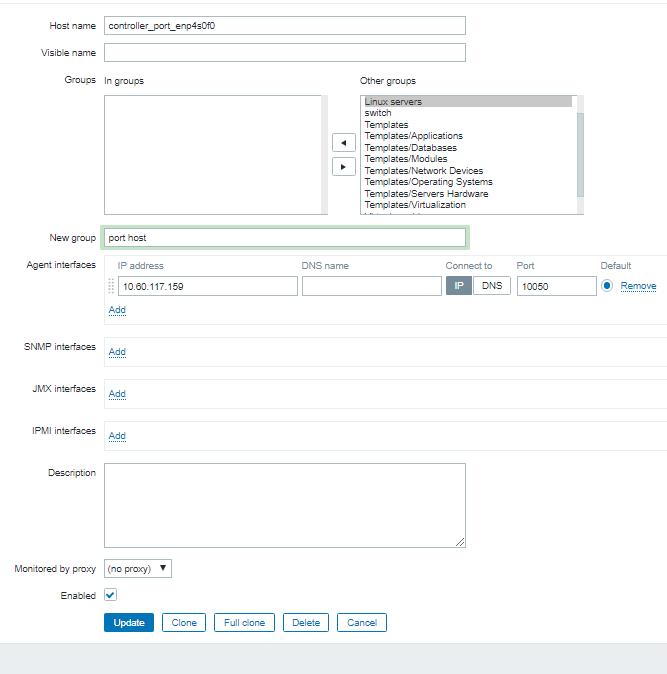
Task: Delete this host
Action: (x=306, y=623)
